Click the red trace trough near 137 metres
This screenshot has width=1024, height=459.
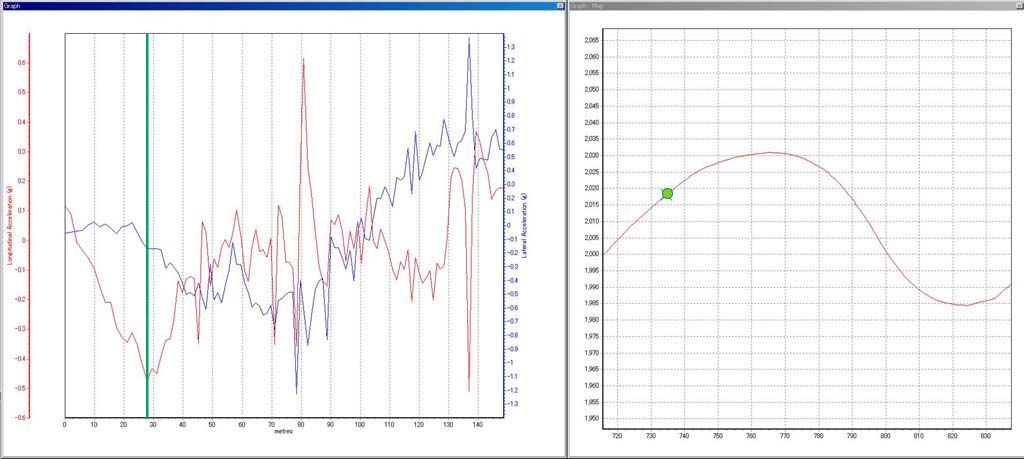click(469, 390)
